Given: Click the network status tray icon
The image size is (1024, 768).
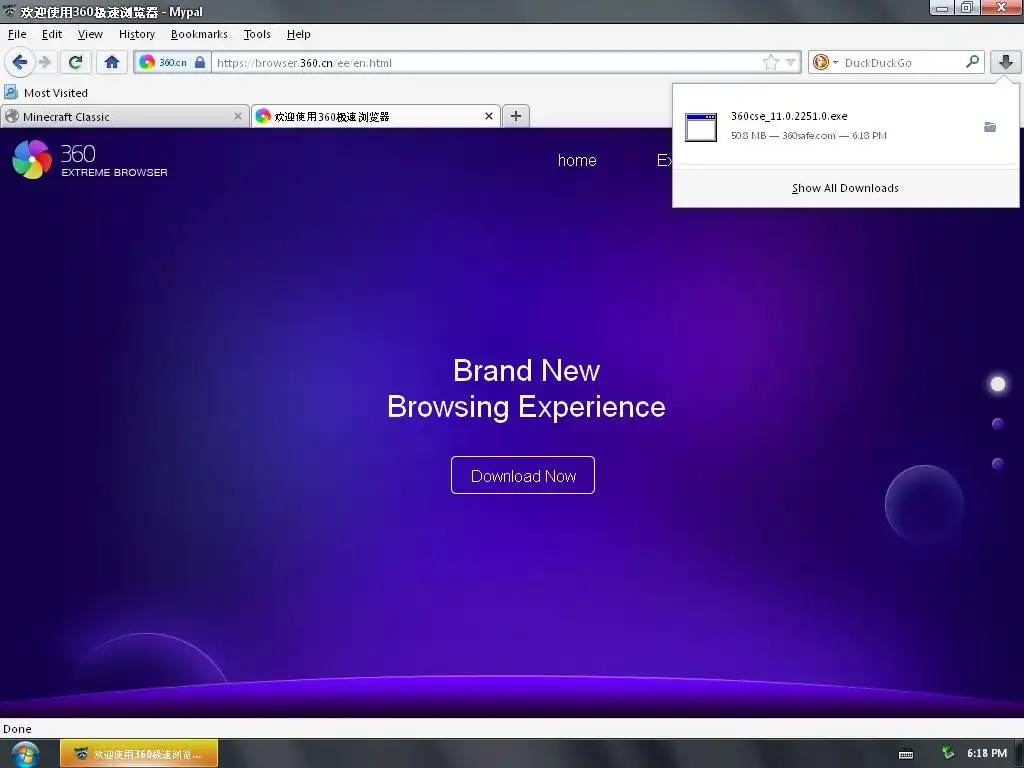Looking at the screenshot, I should (x=948, y=754).
